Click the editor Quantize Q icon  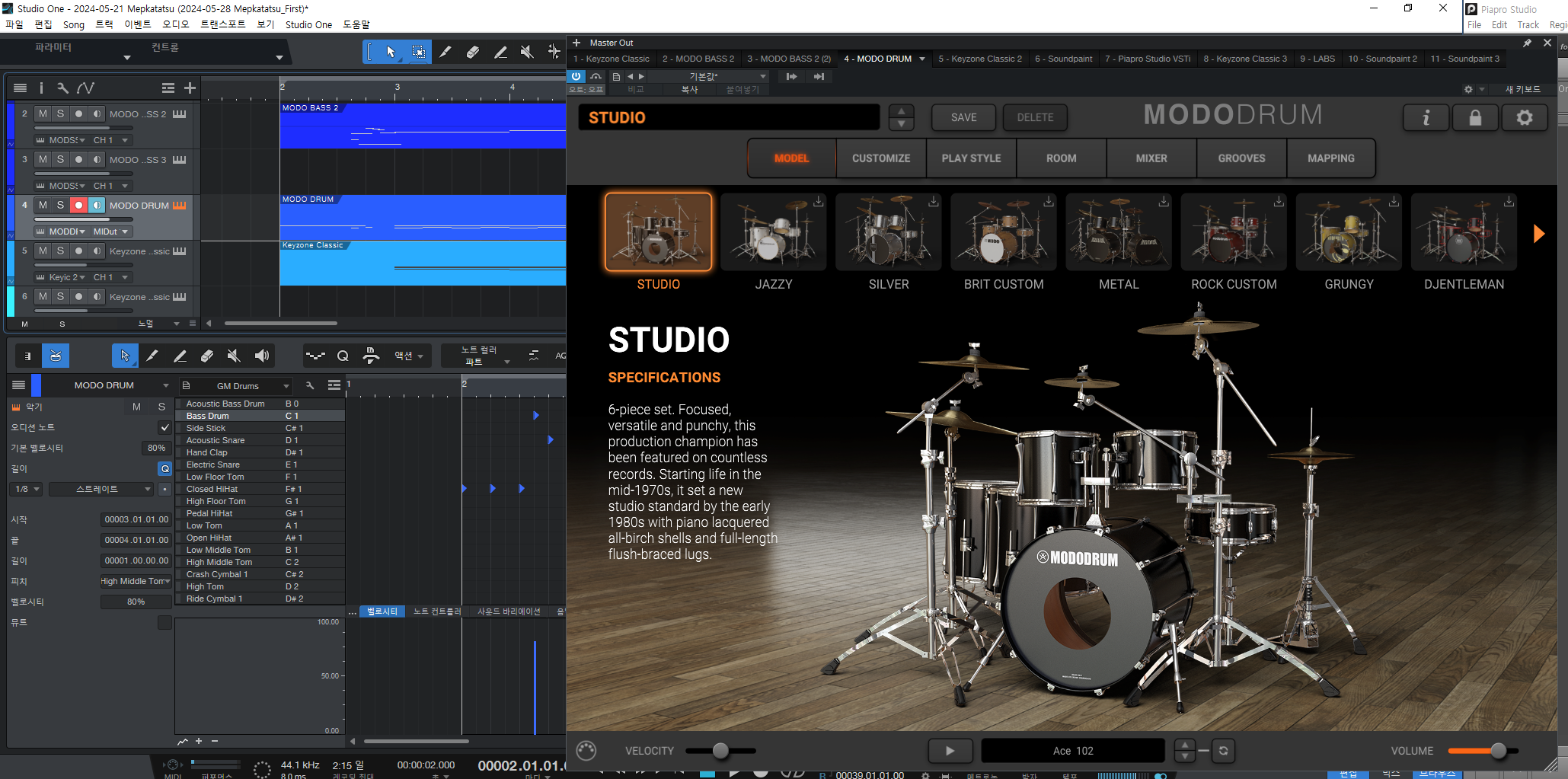tap(343, 356)
